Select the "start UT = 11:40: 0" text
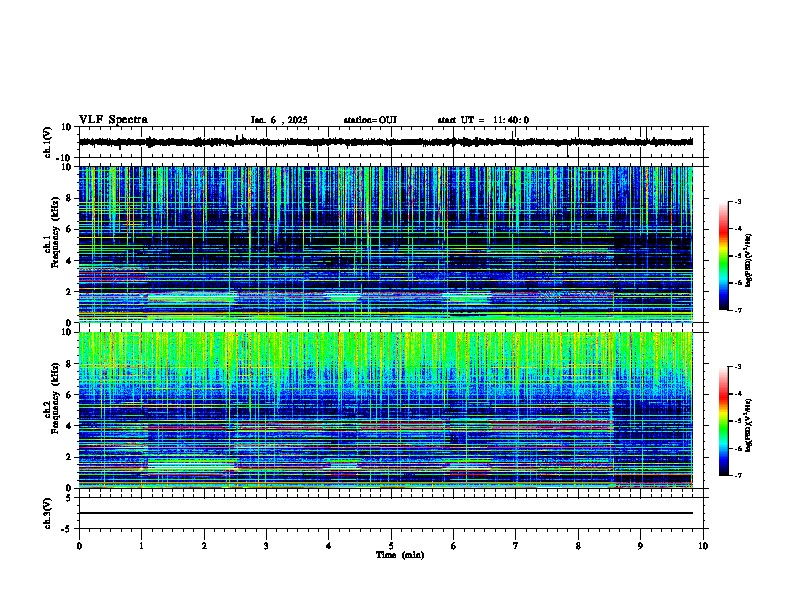The height and width of the screenshot is (612, 792). click(483, 120)
